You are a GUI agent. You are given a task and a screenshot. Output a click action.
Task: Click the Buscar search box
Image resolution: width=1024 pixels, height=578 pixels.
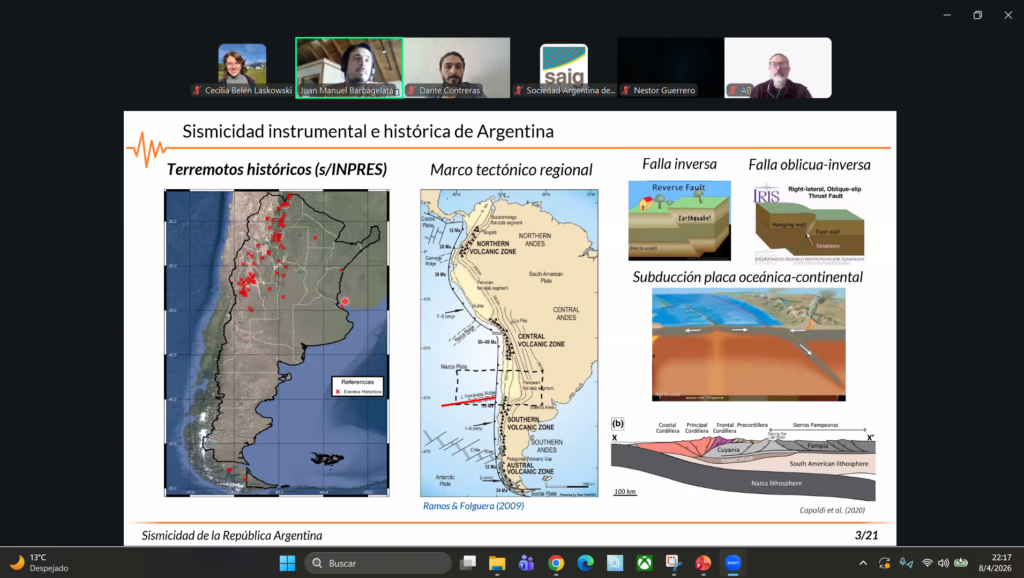tap(378, 563)
